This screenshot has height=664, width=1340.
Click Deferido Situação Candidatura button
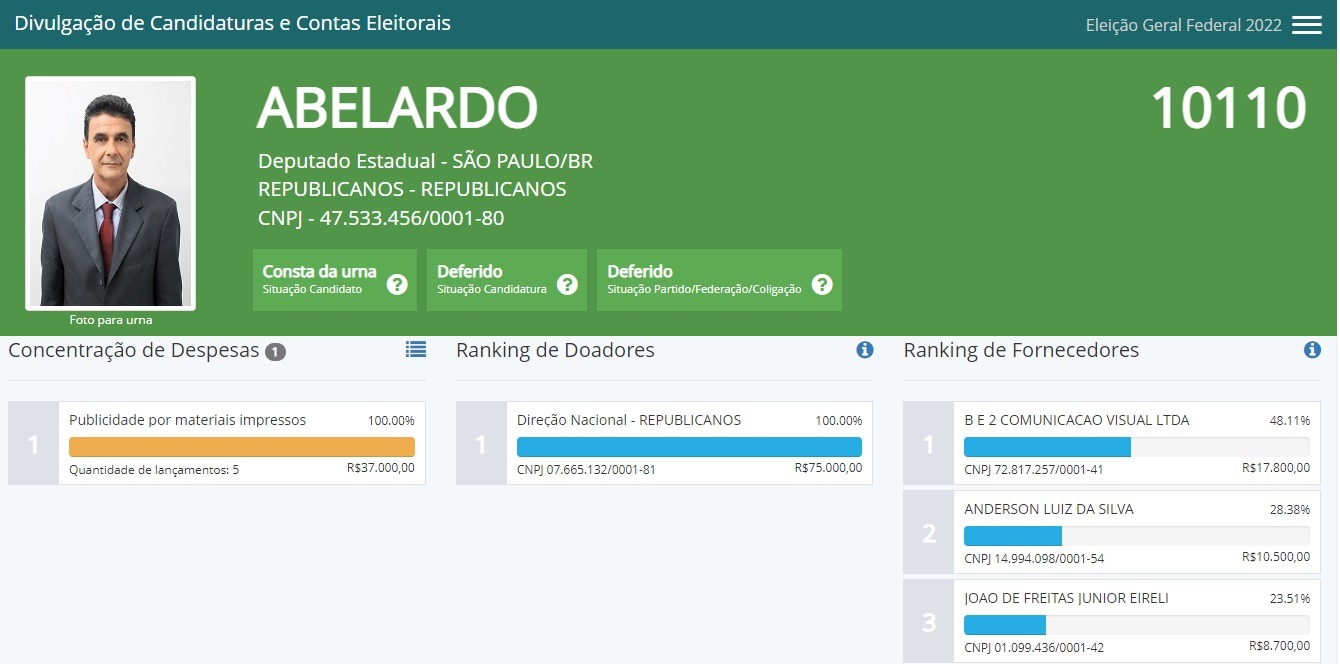click(492, 280)
